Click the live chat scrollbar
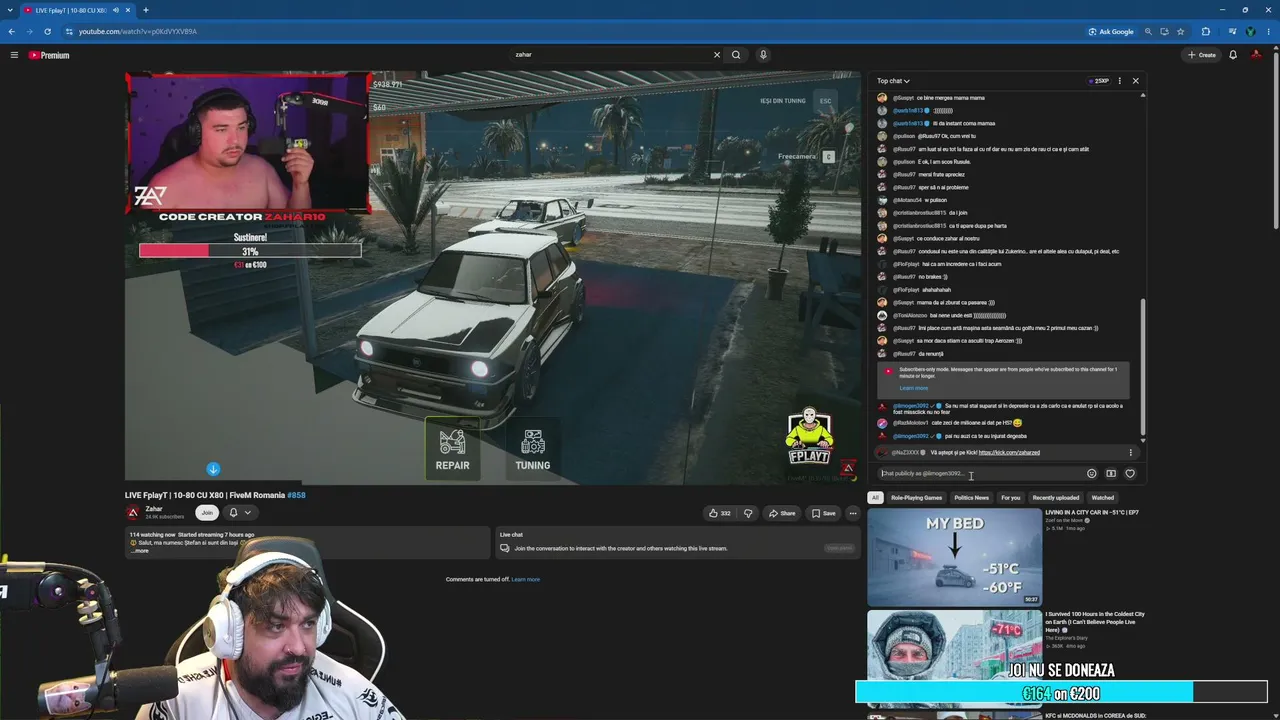Image resolution: width=1280 pixels, height=720 pixels. pos(1143,367)
